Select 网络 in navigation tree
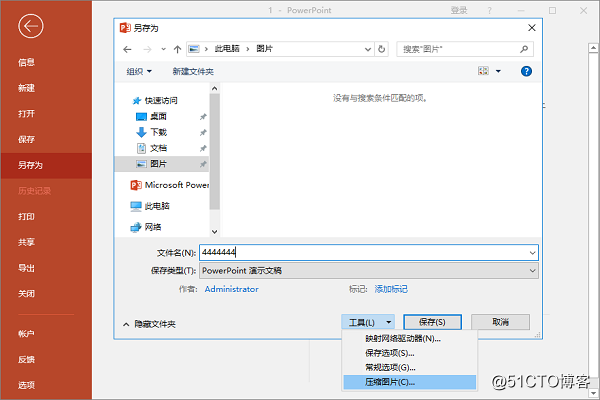Viewport: 600px width, 400px height. 146,227
